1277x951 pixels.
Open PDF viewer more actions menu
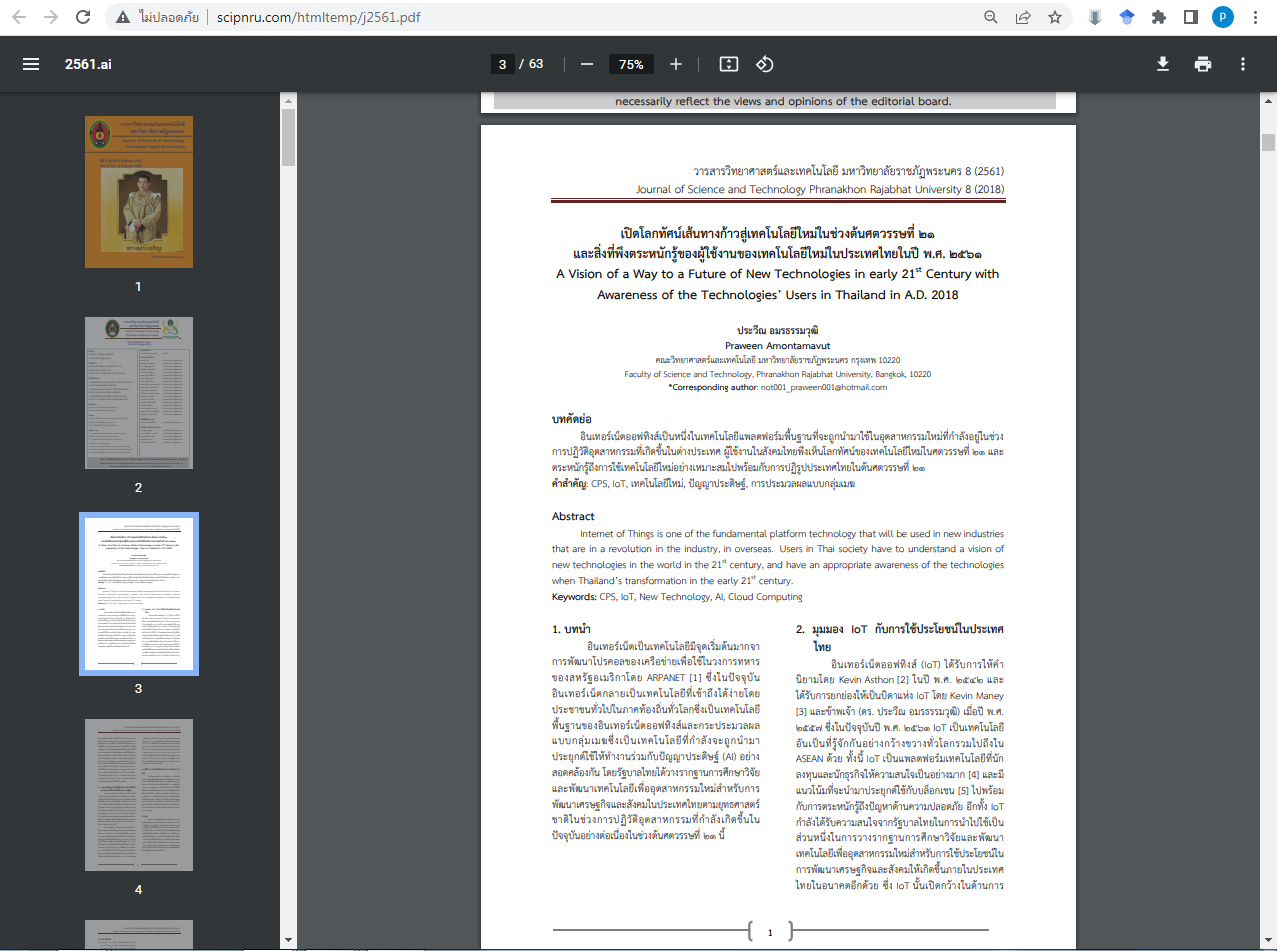point(1243,64)
